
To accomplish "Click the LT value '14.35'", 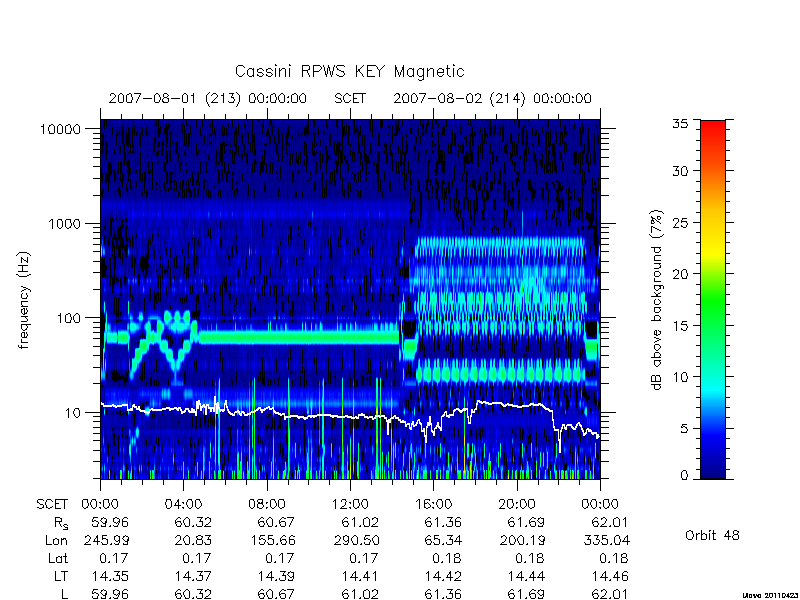I will pyautogui.click(x=110, y=576).
